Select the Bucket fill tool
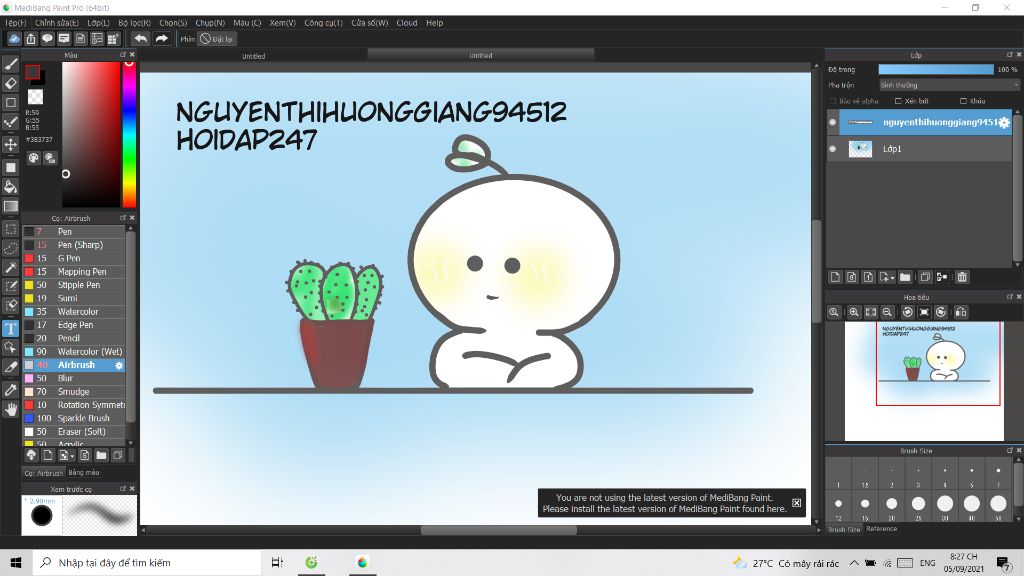 pos(10,187)
